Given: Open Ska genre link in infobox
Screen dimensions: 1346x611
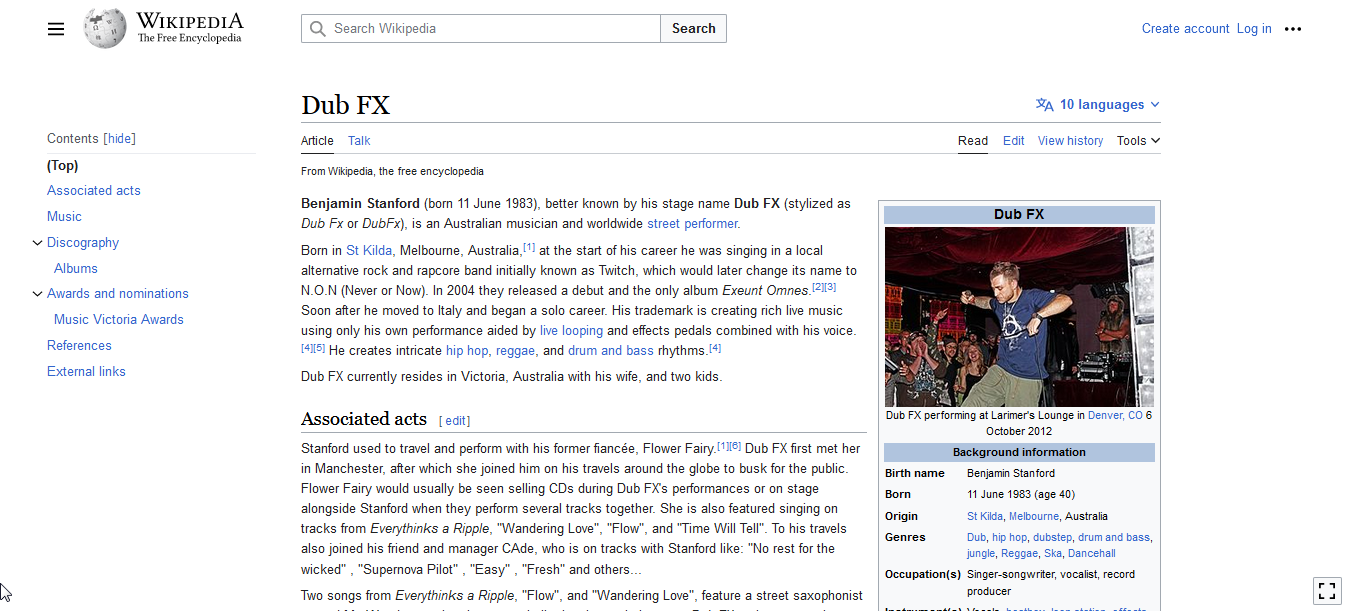Looking at the screenshot, I should [1052, 554].
